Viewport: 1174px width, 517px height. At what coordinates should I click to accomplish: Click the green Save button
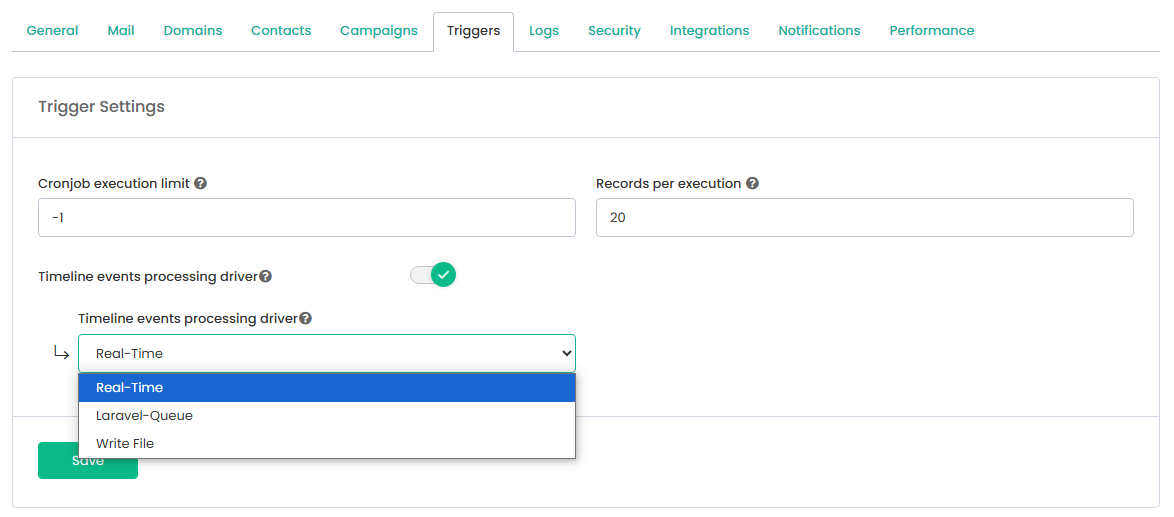[88, 460]
